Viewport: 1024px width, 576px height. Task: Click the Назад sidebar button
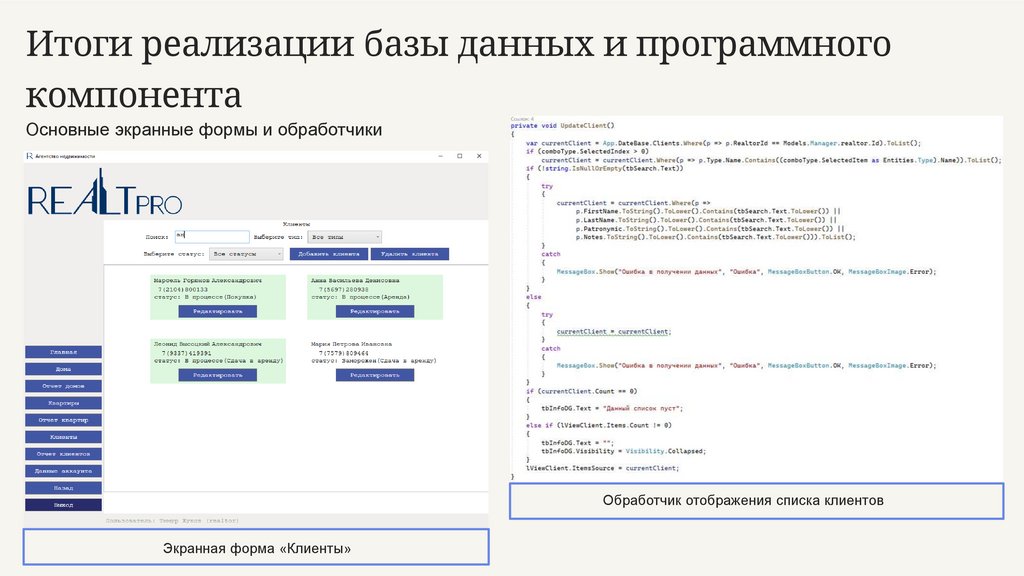point(63,488)
